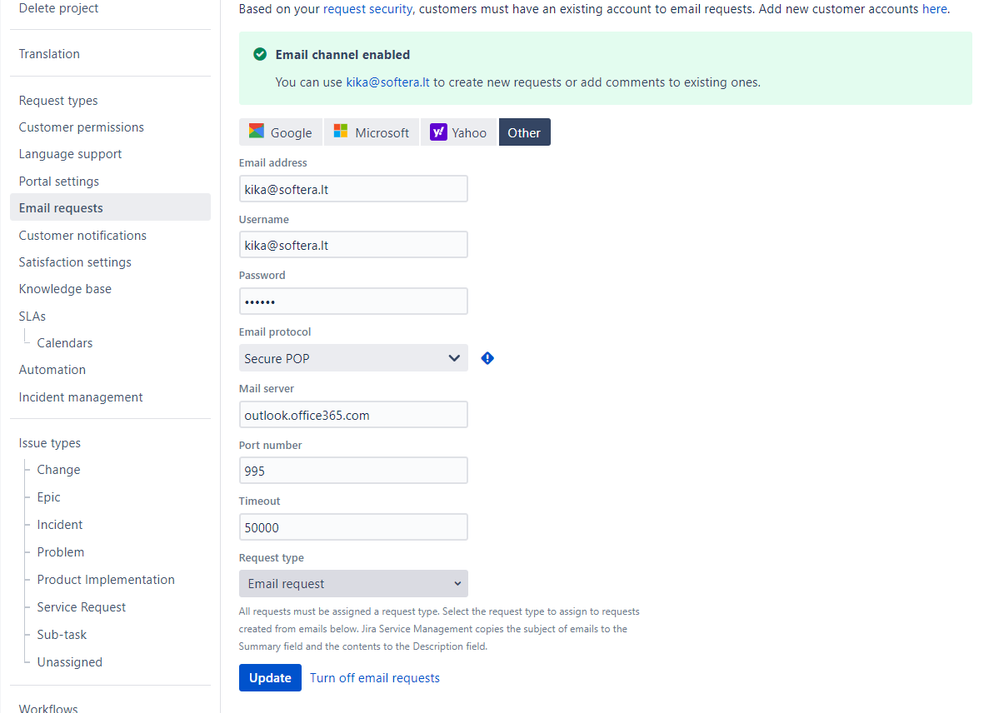Select the Other email provider tab

click(524, 132)
